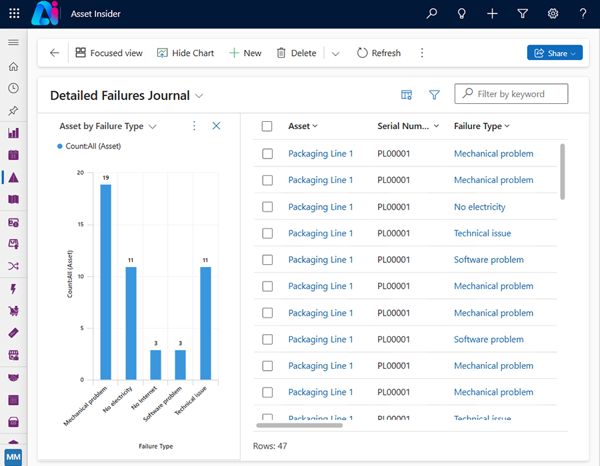This screenshot has height=466, width=600.
Task: Open the Asset column header menu
Action: pos(303,126)
